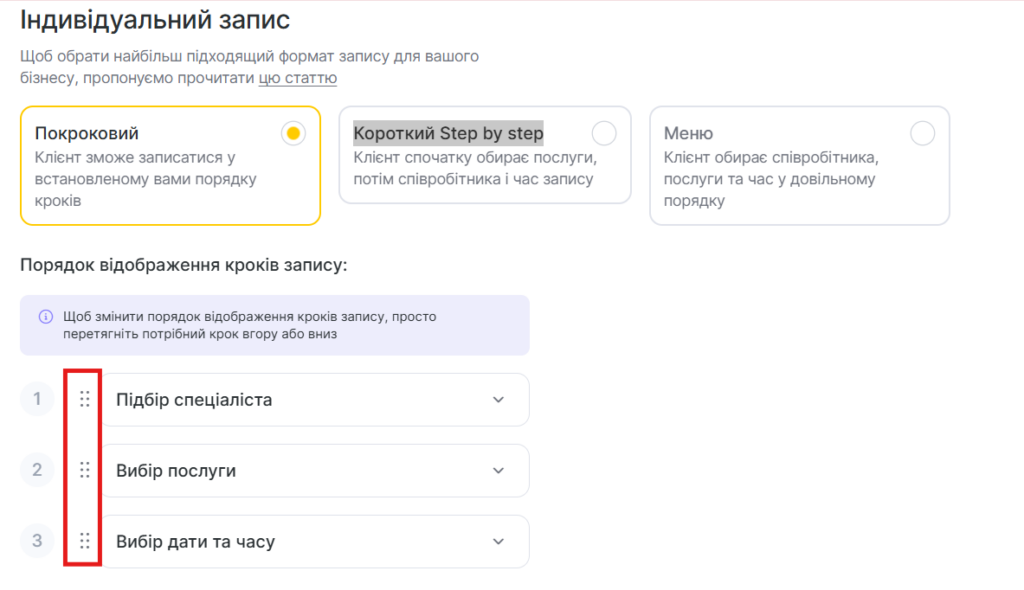Click the Підбір спеціаліста step label
Image resolution: width=1024 pixels, height=590 pixels.
click(194, 400)
